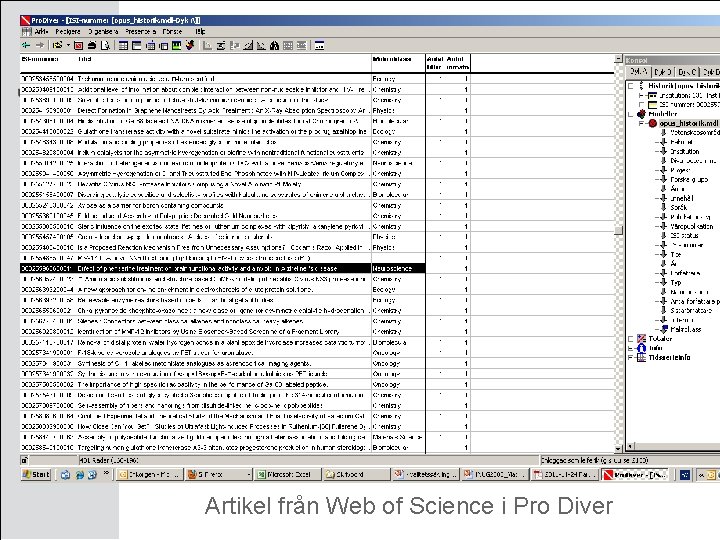
Task: Click the third grid toolbar icon
Action: [150, 45]
